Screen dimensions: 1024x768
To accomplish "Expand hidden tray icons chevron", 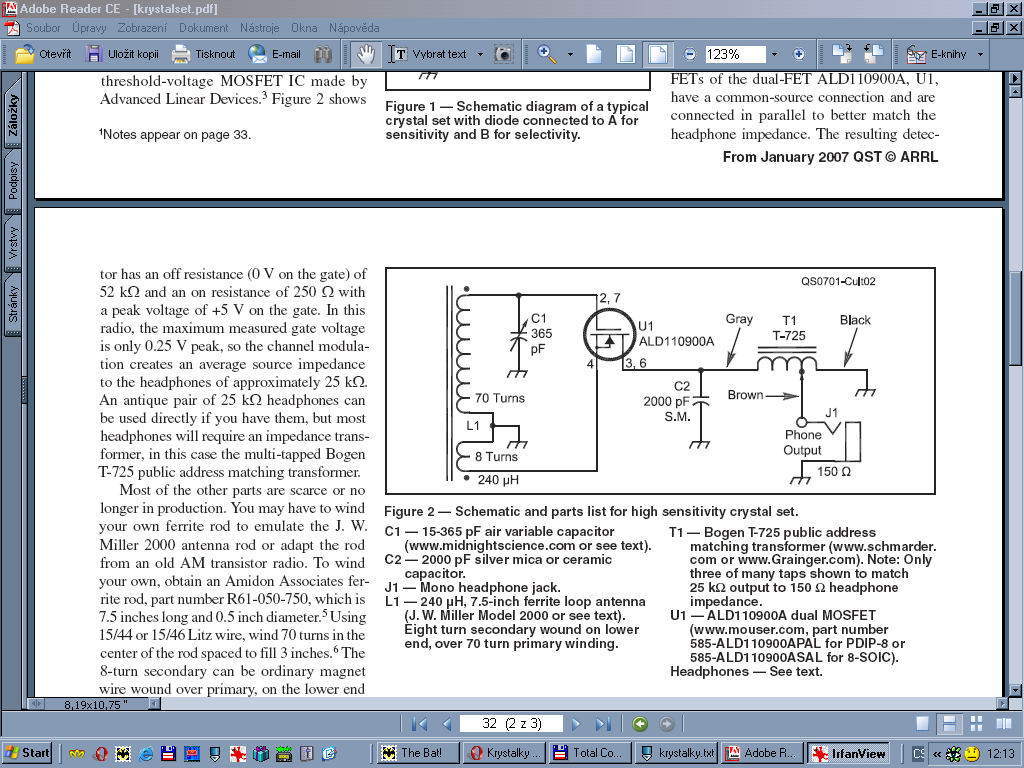I will [x=936, y=754].
